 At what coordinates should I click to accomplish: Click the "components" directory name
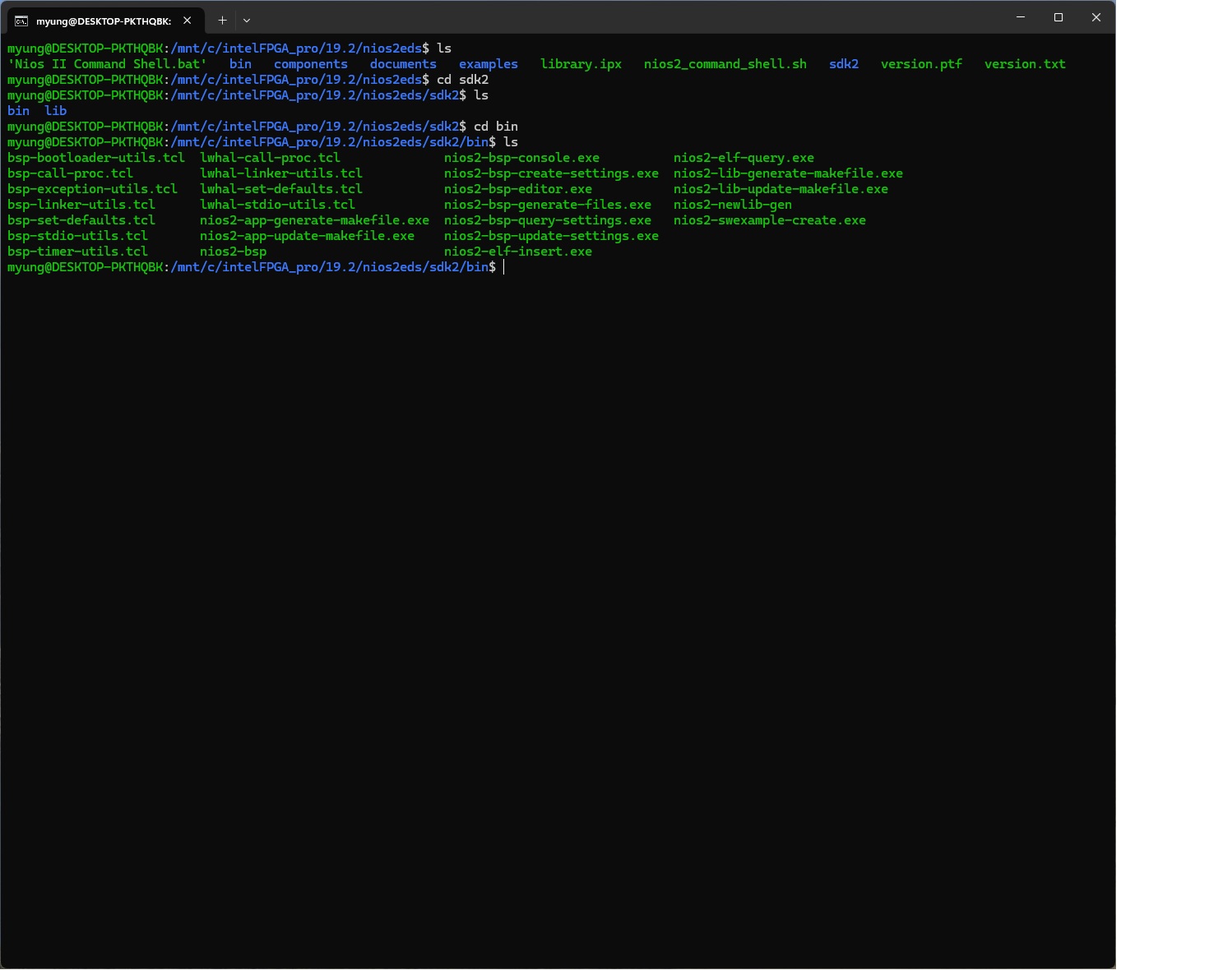(311, 64)
